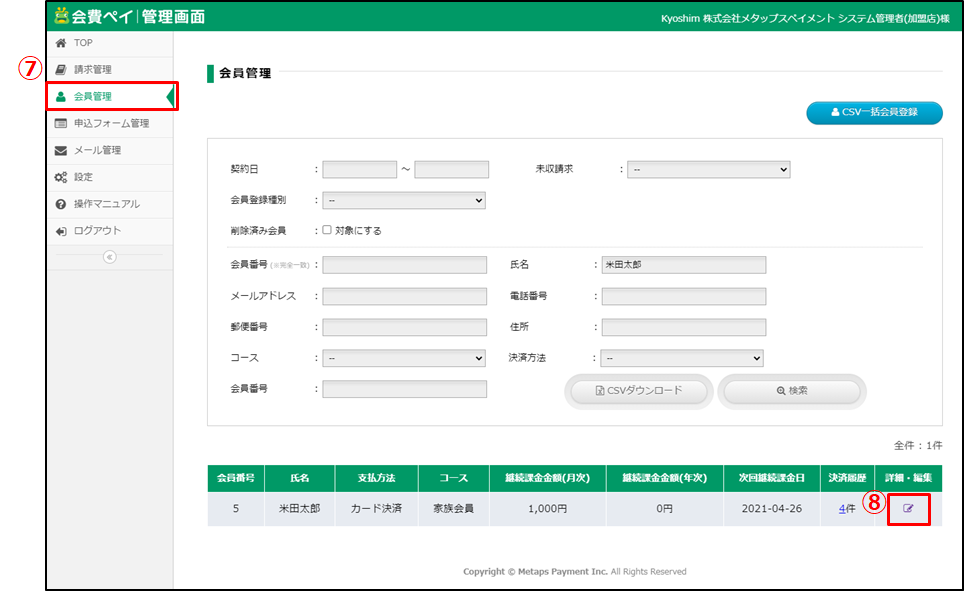The width and height of the screenshot is (964, 591).
Task: Open the edit icon for member 米田太郎
Action: coord(908,509)
